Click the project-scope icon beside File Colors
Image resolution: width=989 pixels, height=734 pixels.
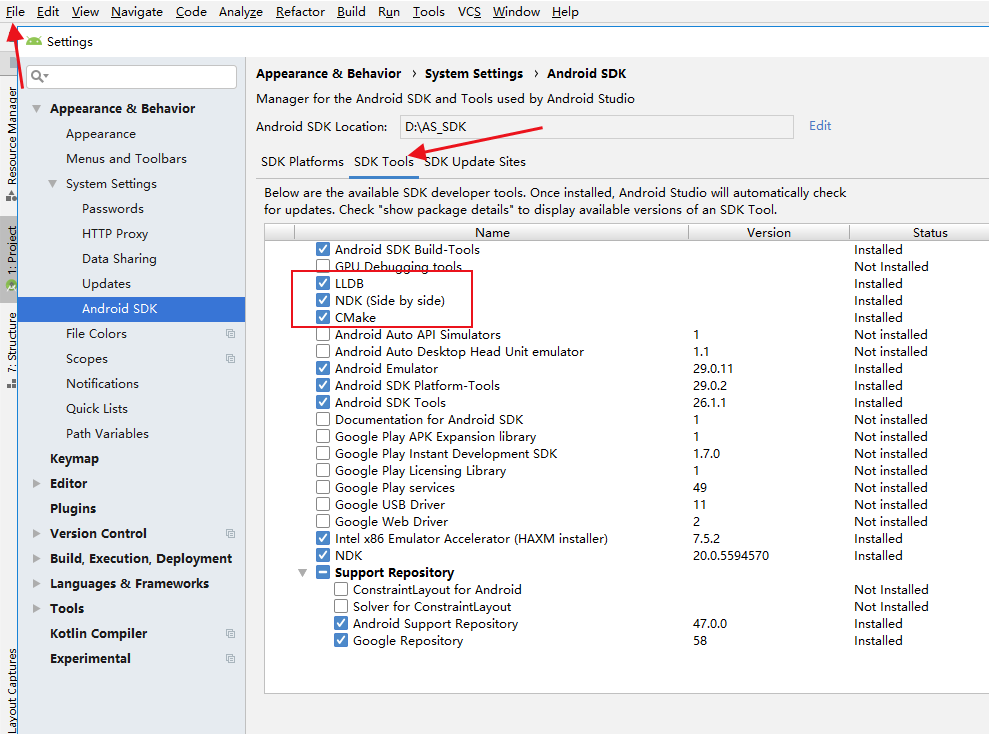(231, 333)
